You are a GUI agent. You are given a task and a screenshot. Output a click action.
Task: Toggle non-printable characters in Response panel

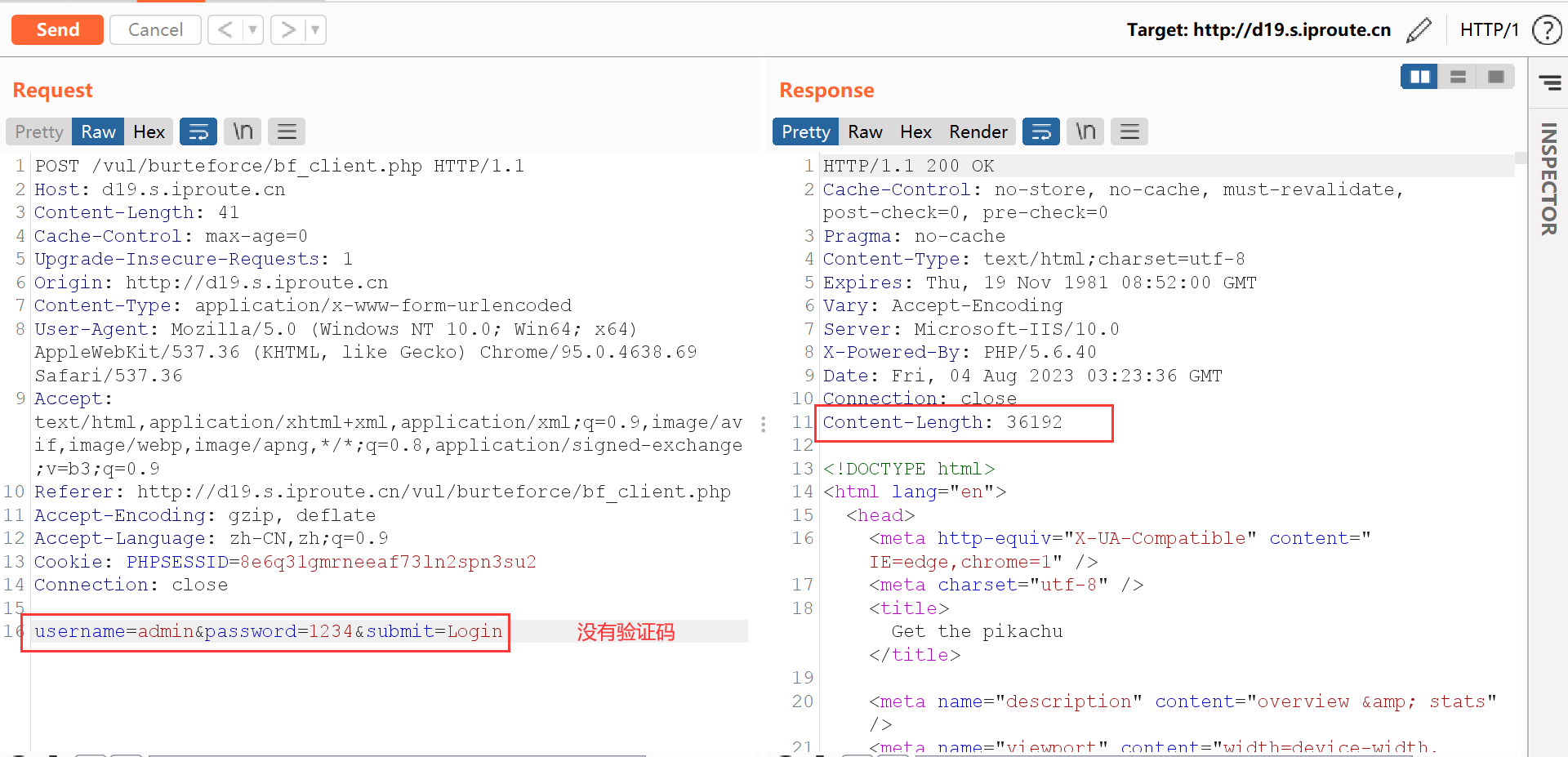[1085, 131]
